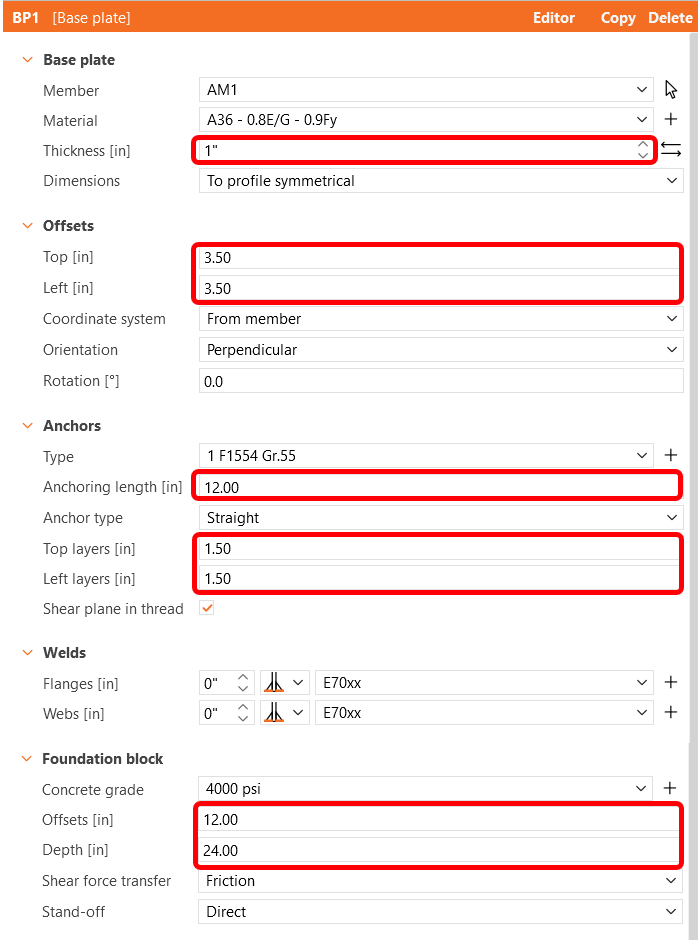Collapse the Foundation block section

coord(27,758)
